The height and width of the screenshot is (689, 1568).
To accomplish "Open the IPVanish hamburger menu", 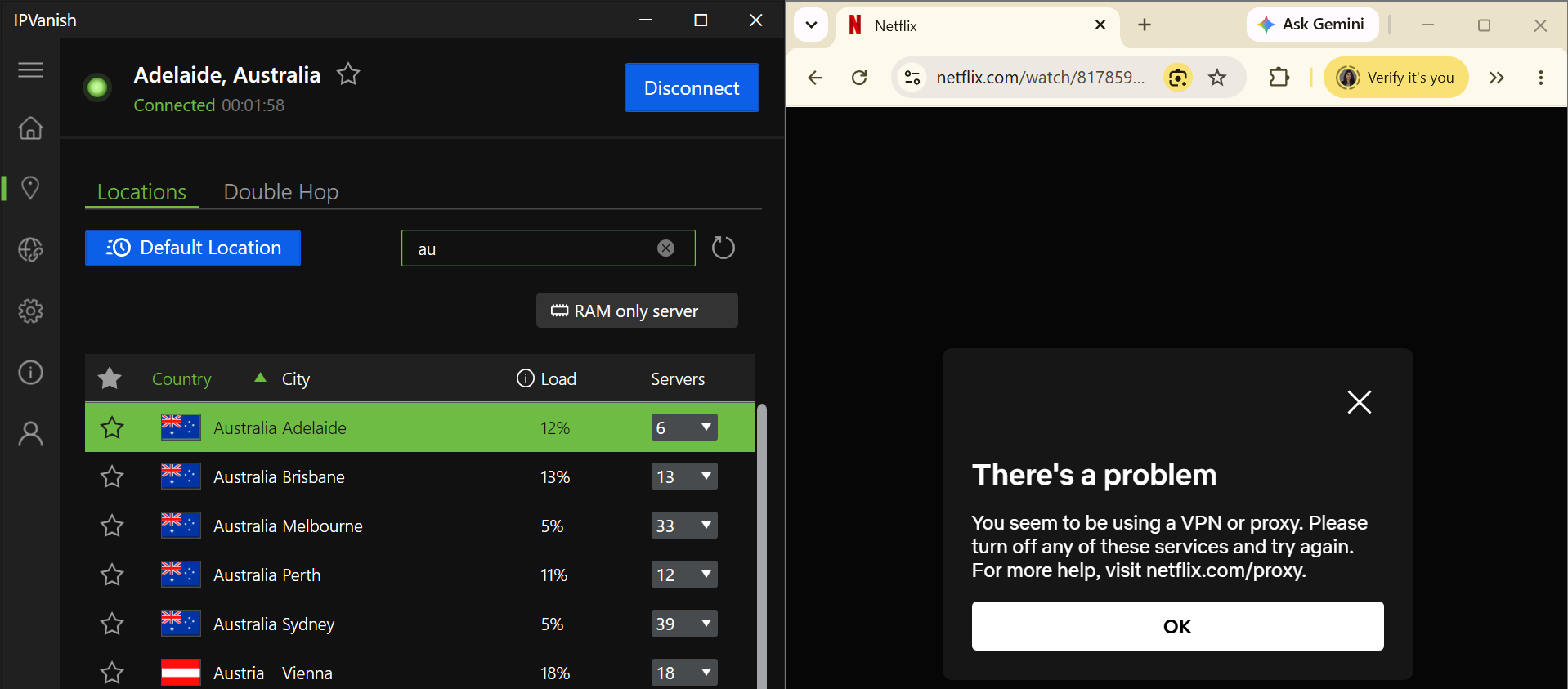I will (x=30, y=70).
